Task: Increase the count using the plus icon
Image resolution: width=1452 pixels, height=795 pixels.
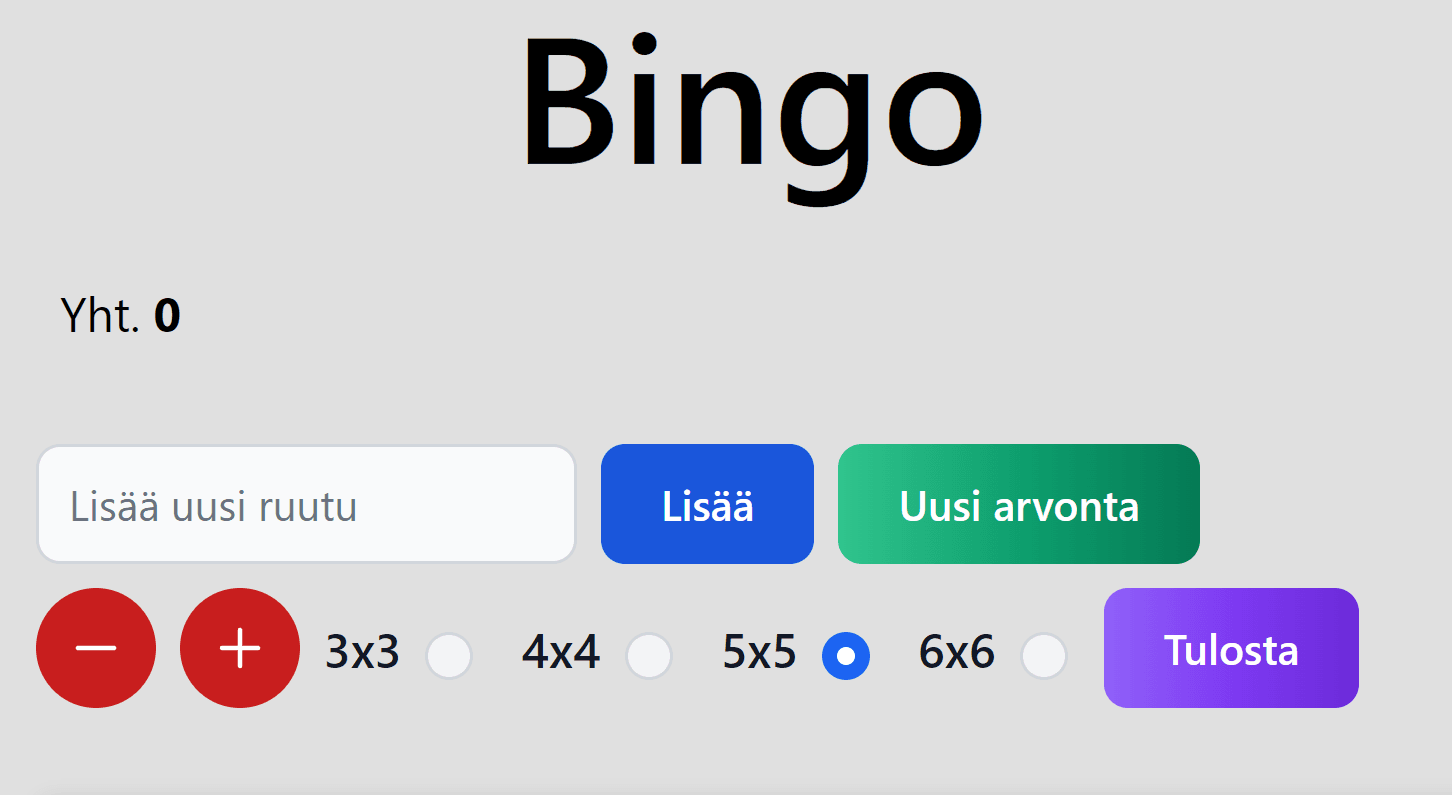Action: pyautogui.click(x=239, y=648)
